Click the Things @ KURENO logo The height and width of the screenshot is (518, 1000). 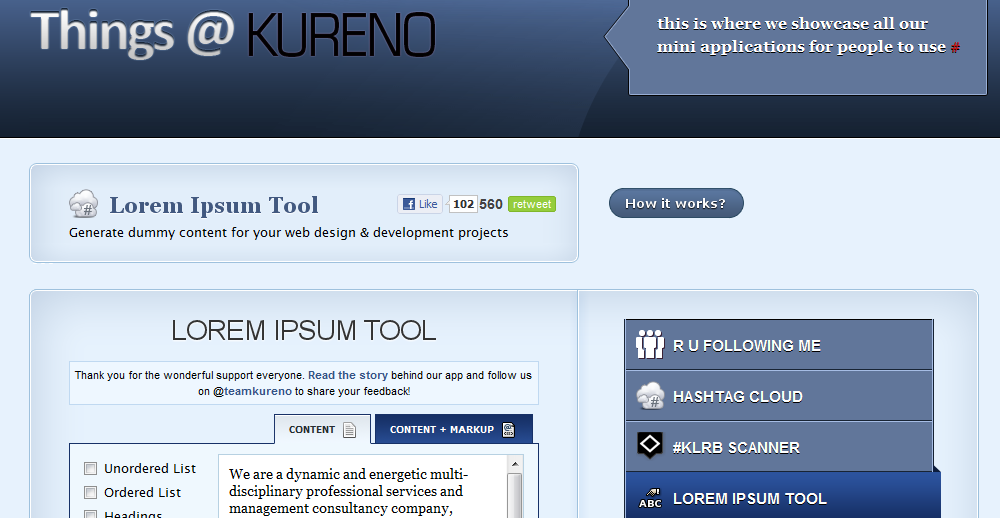coord(233,33)
